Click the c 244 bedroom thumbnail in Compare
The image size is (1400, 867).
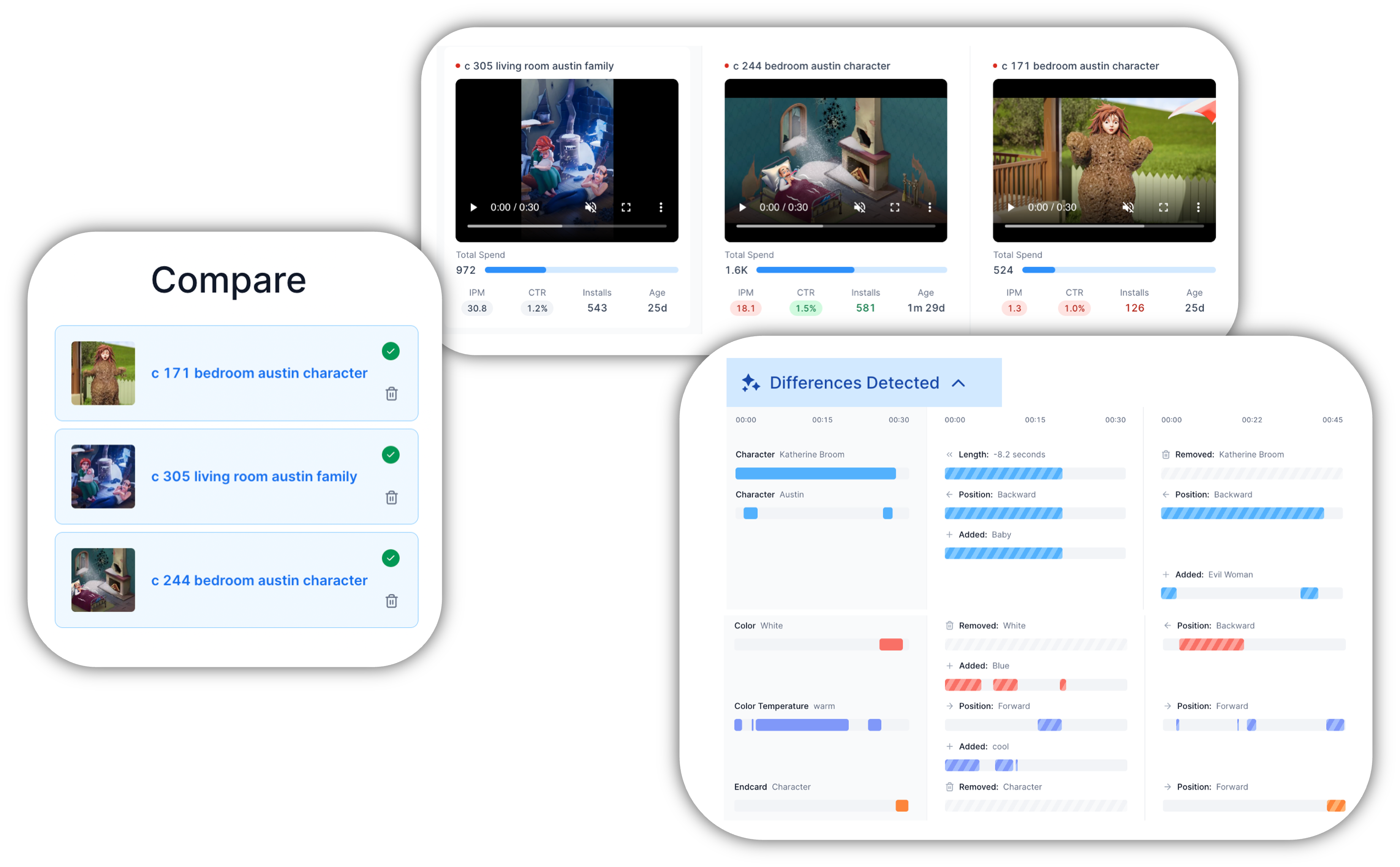[x=103, y=580]
